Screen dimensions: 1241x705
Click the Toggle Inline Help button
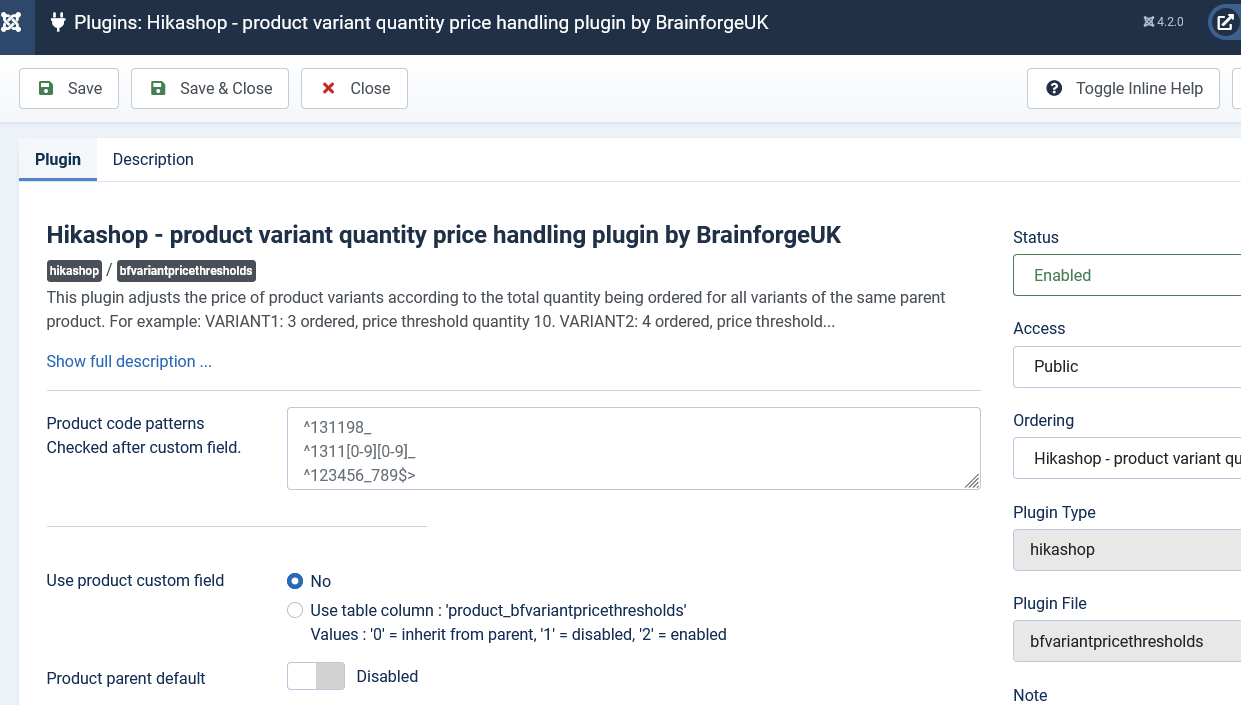click(x=1123, y=88)
